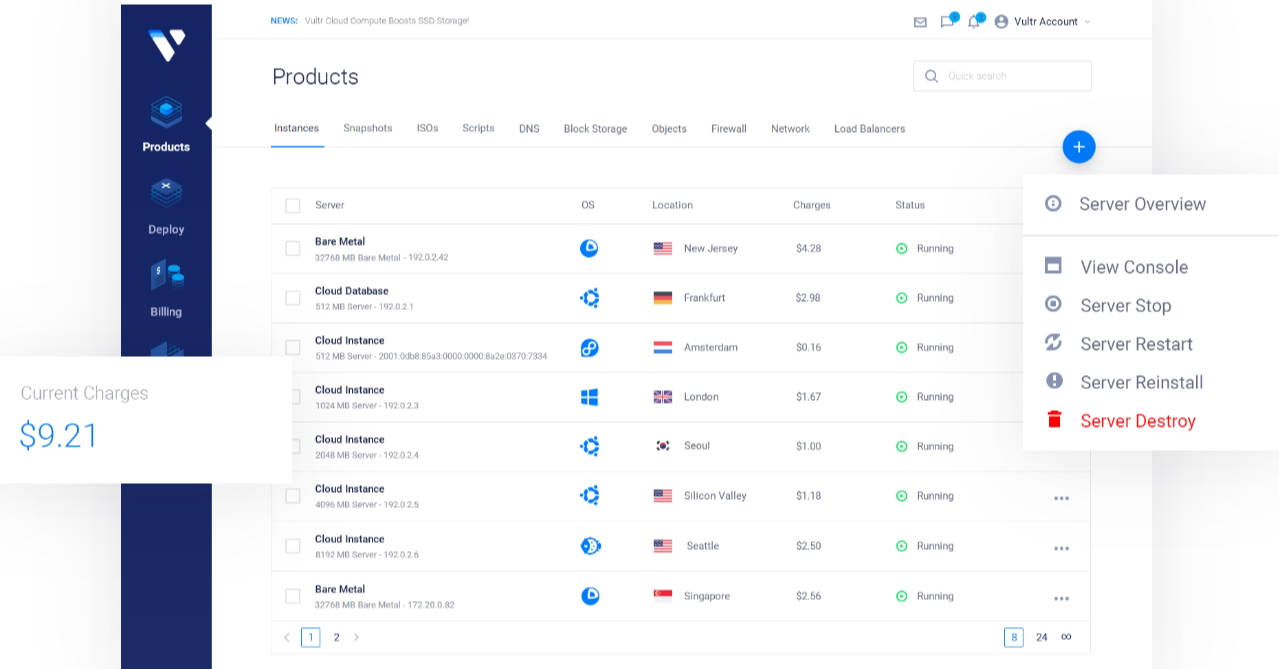Switch to the Load Balancers tab
The width and height of the screenshot is (1279, 669).
point(869,129)
